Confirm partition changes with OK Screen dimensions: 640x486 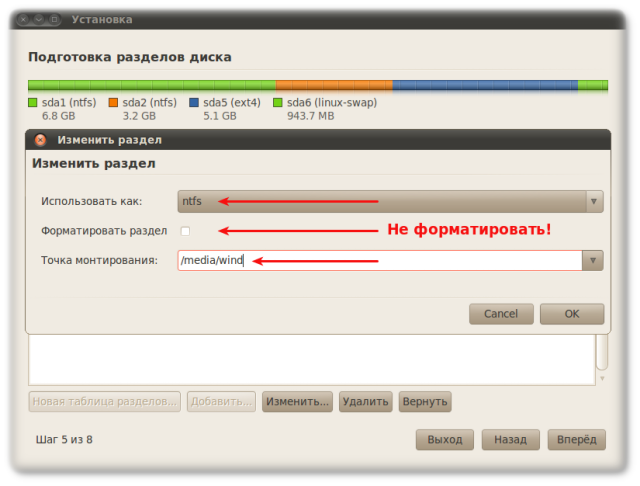click(571, 314)
